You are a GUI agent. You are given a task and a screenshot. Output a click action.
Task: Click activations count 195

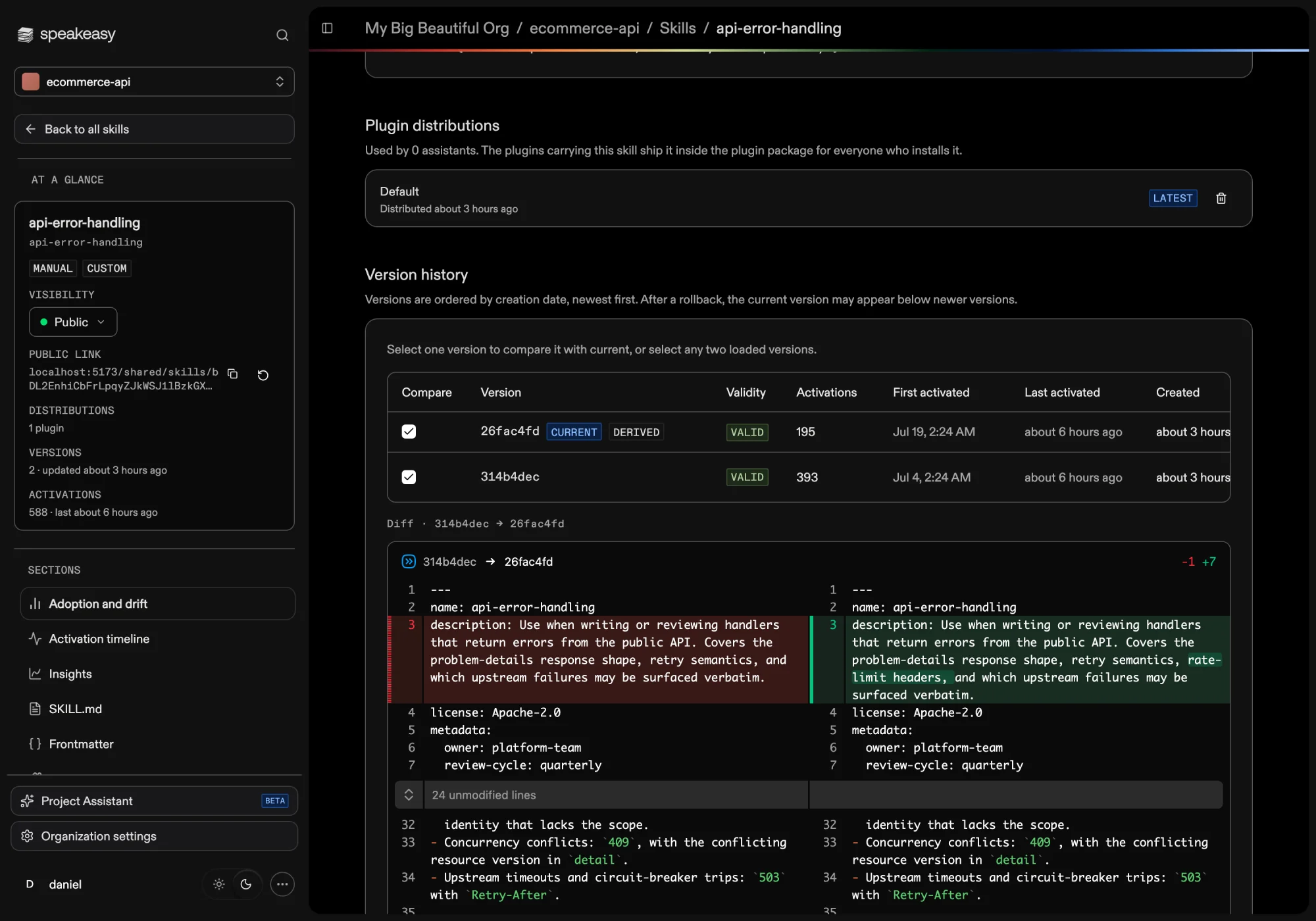coord(805,432)
